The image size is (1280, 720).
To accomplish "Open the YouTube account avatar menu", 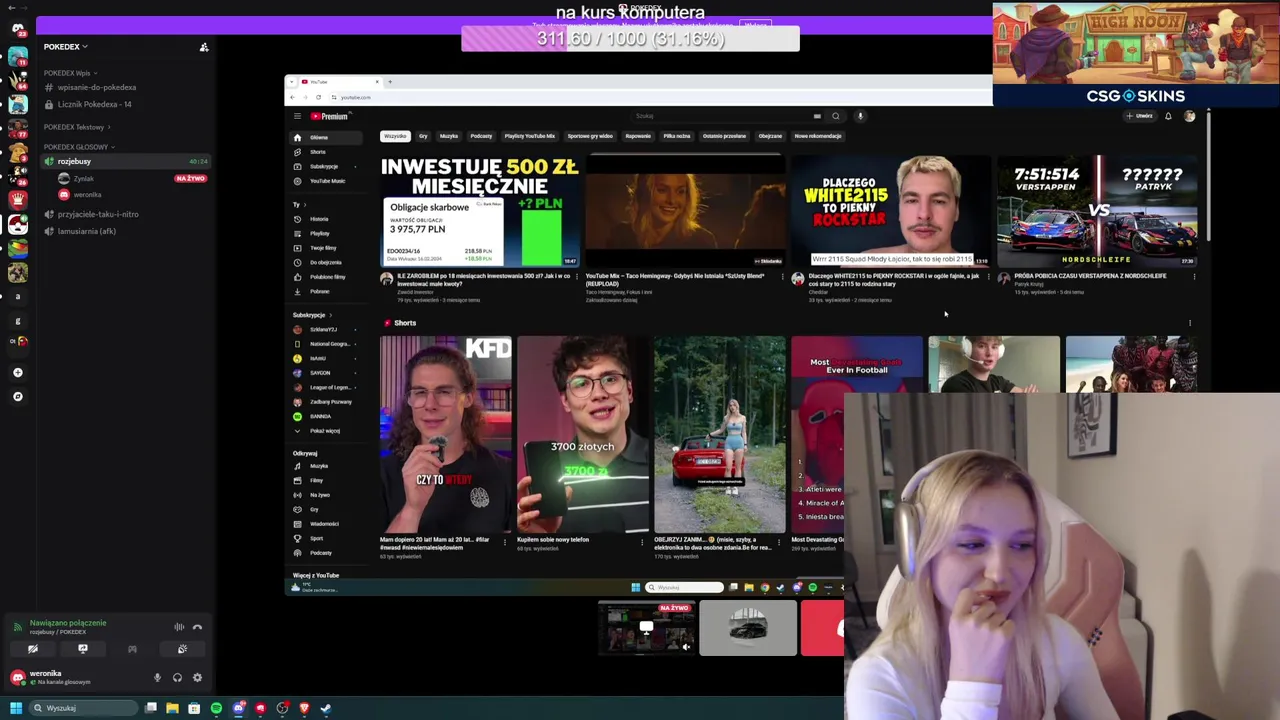I will (1189, 116).
